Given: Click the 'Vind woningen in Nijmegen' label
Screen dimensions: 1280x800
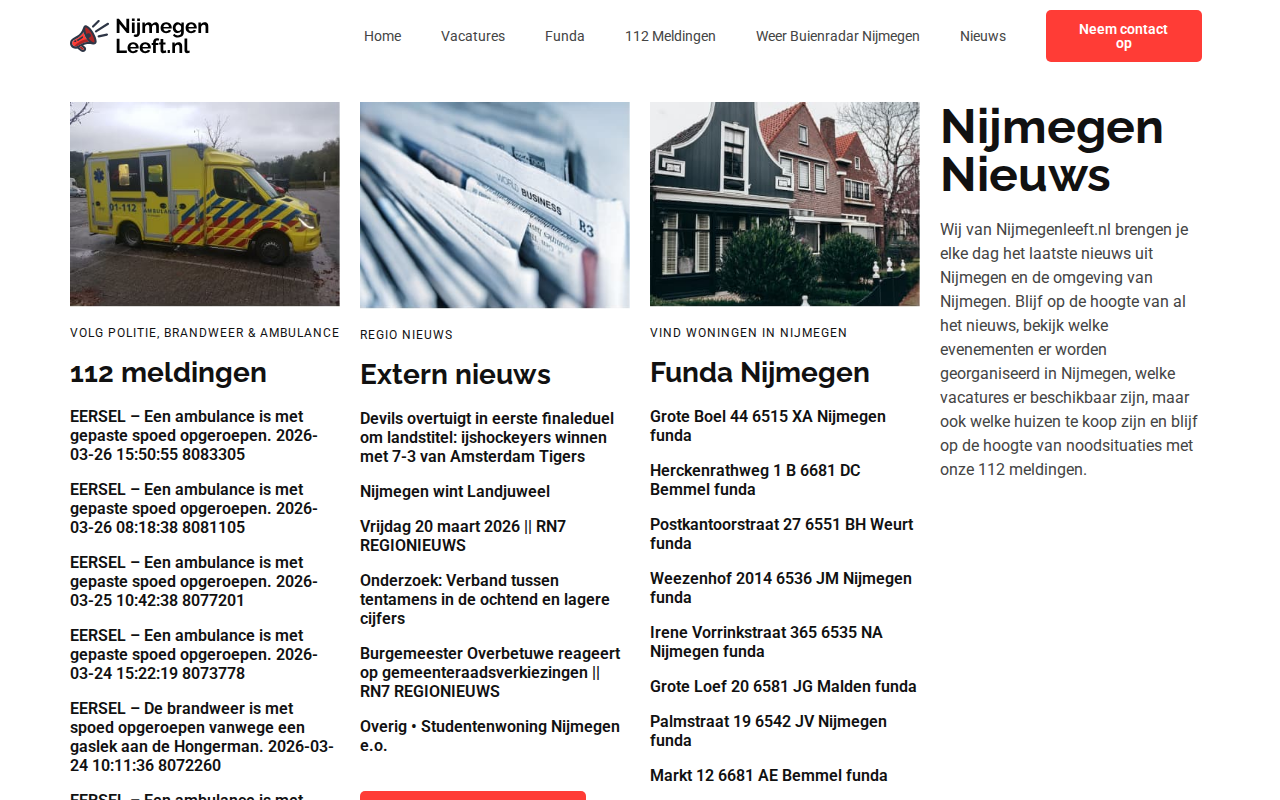Looking at the screenshot, I should click(748, 333).
